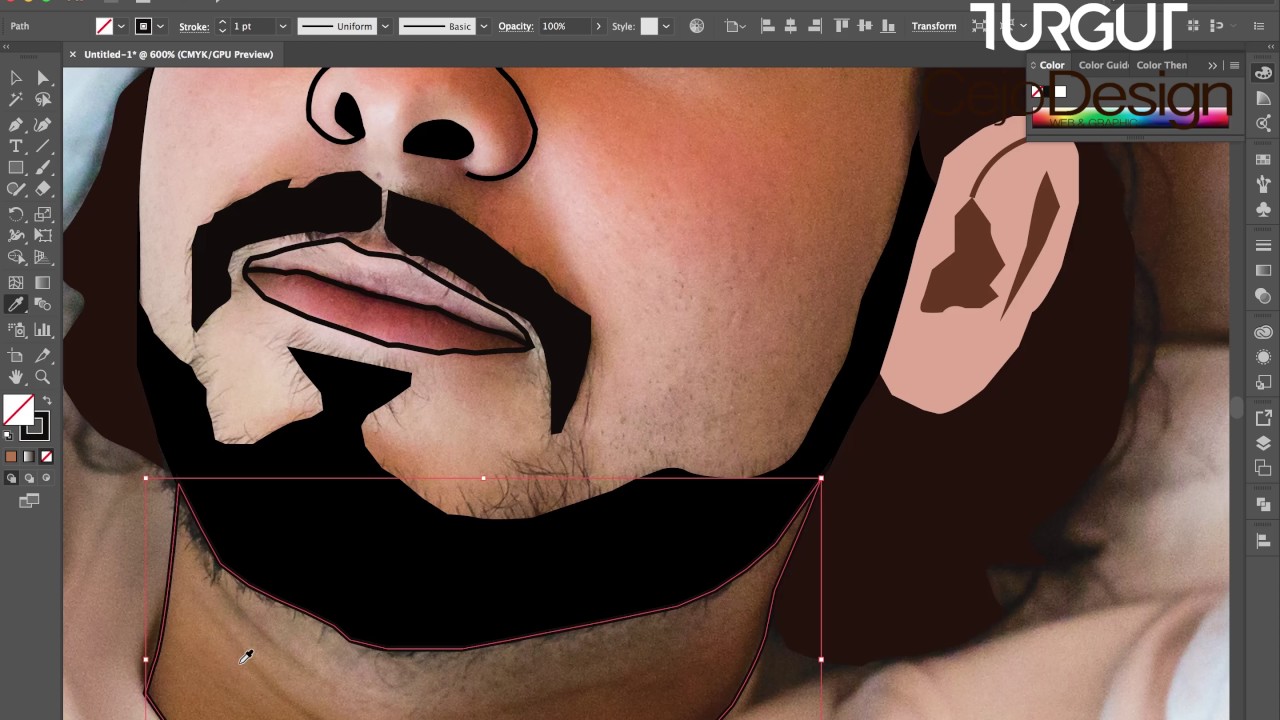This screenshot has width=1280, height=720.
Task: Switch to the Color Guide tab
Action: point(1103,65)
